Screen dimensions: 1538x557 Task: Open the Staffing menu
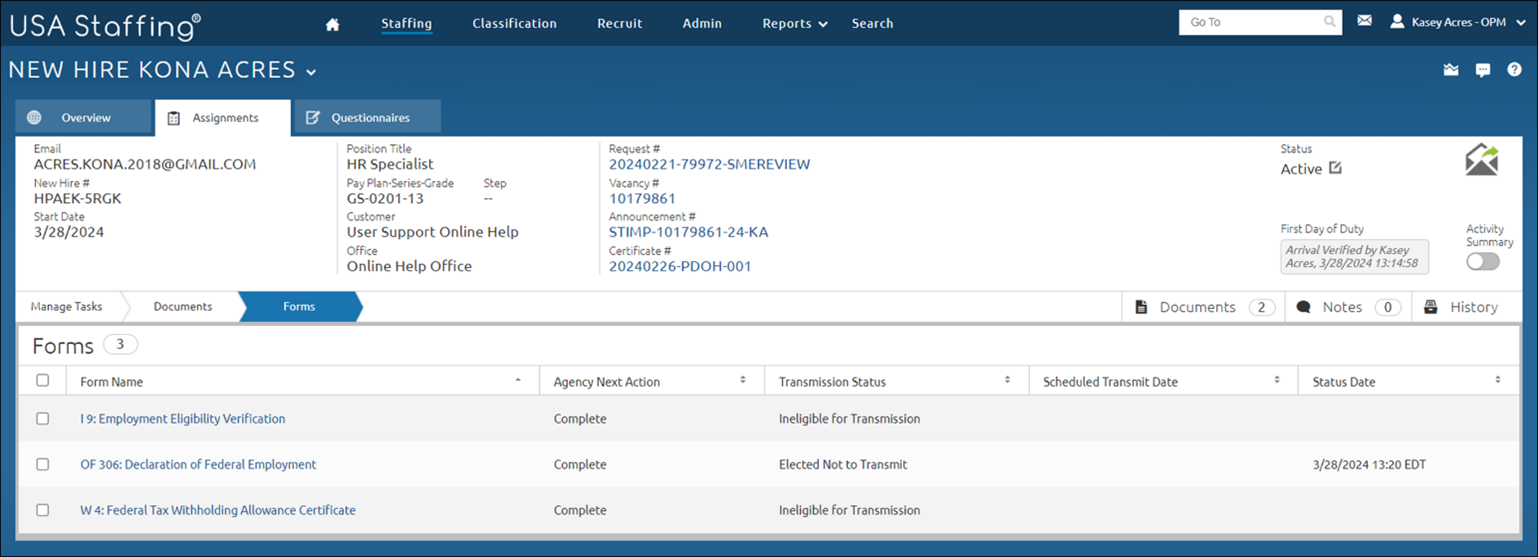click(x=406, y=23)
